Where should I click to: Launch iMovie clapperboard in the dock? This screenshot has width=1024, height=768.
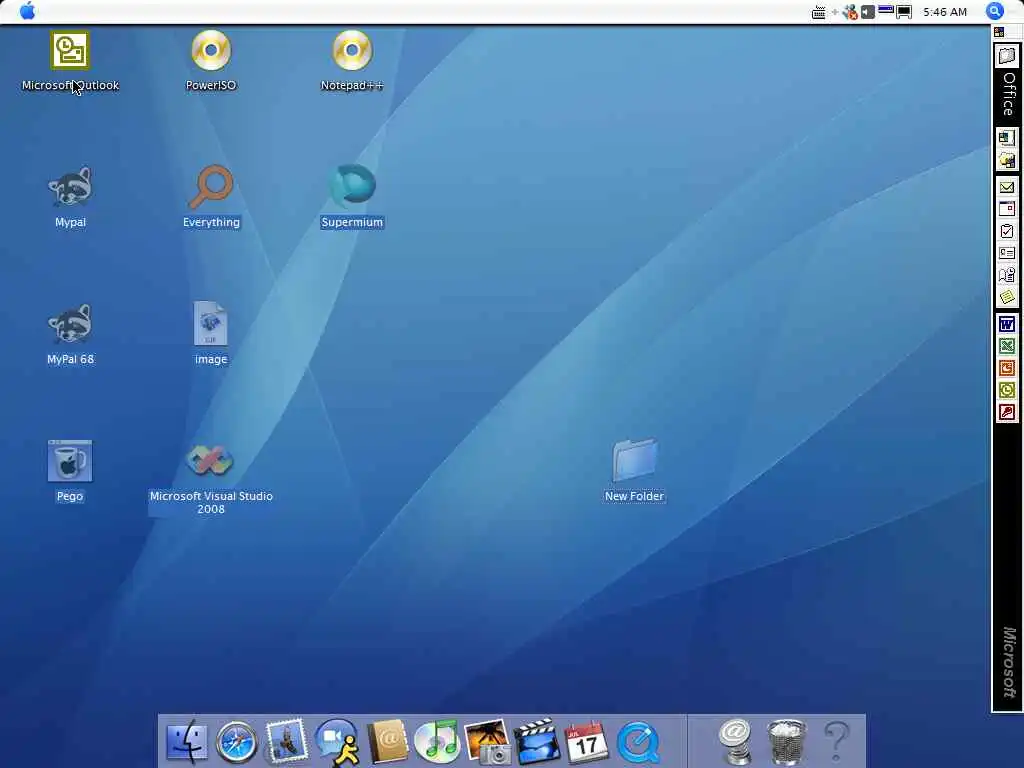(x=537, y=741)
